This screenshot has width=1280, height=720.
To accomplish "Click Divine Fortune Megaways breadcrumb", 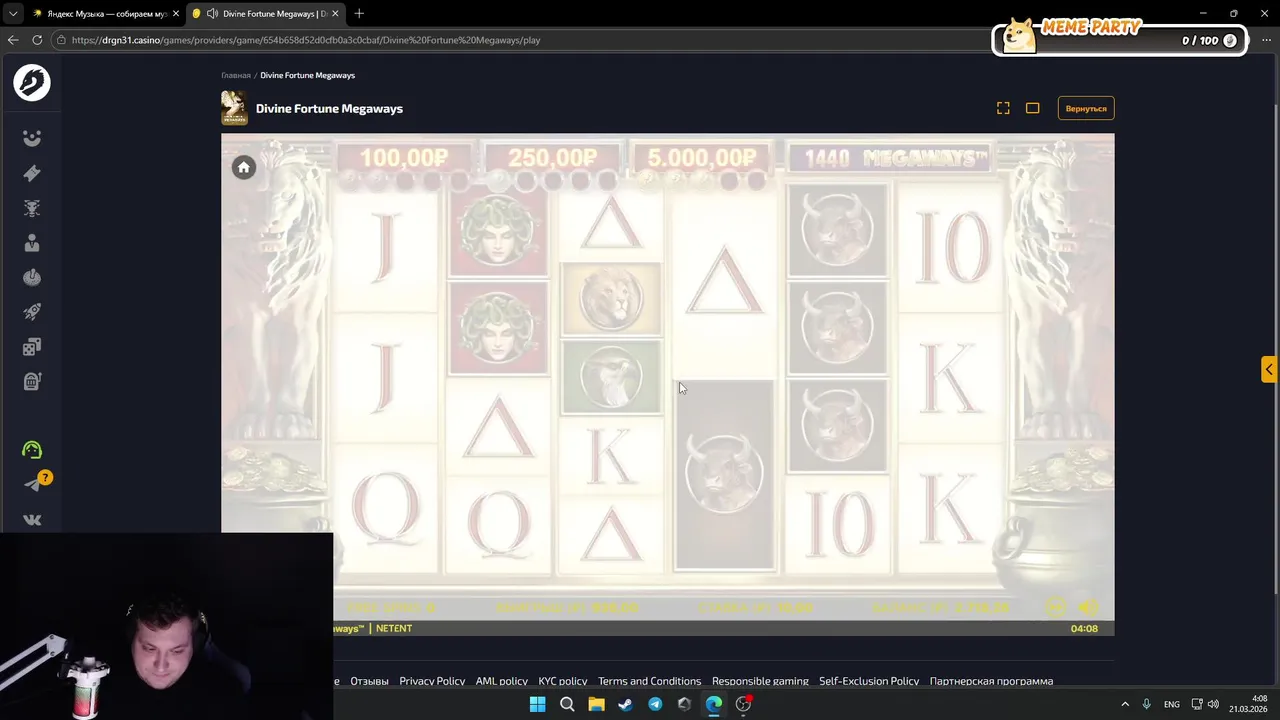I will coord(307,75).
